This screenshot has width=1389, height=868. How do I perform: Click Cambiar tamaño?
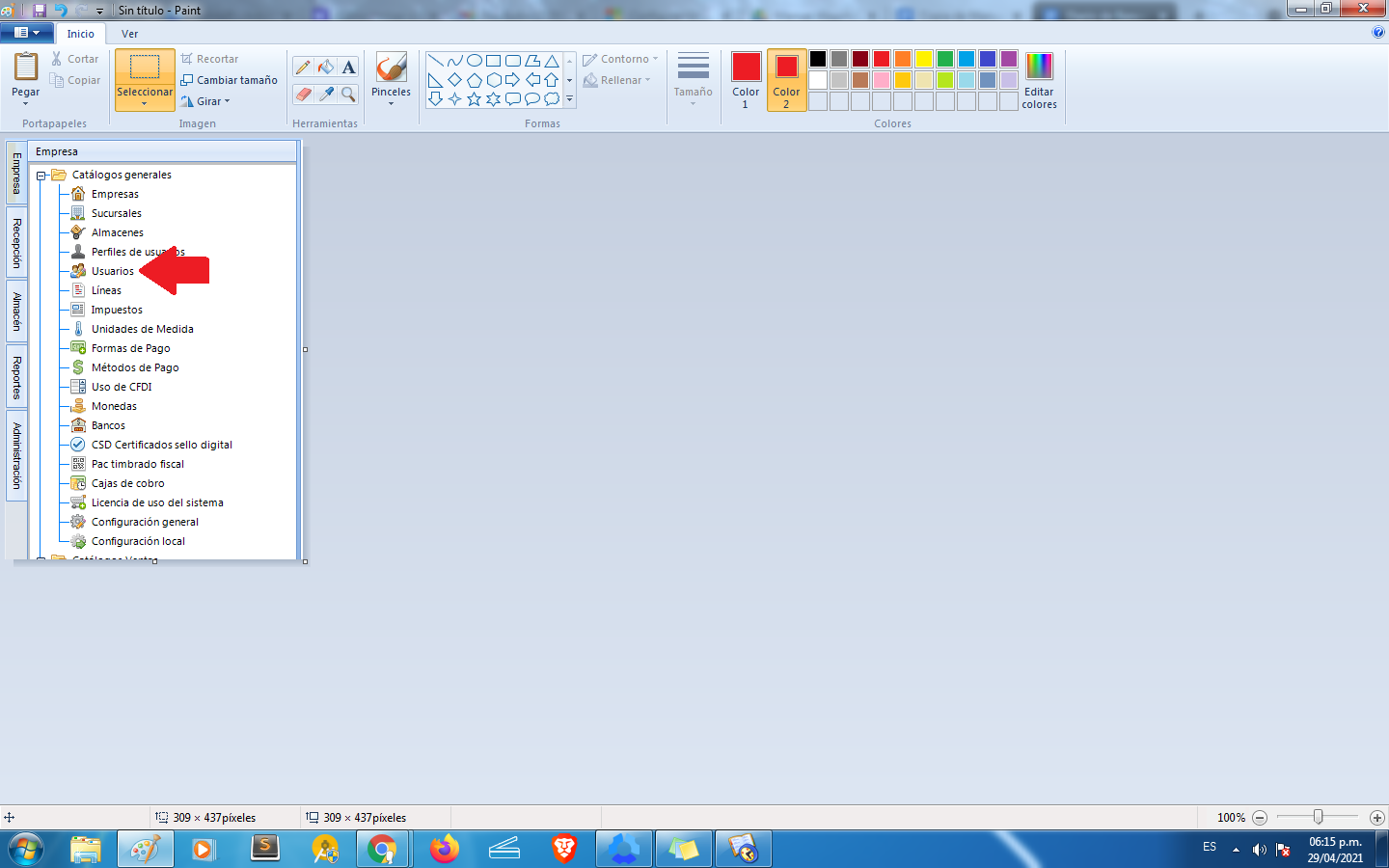pos(230,80)
